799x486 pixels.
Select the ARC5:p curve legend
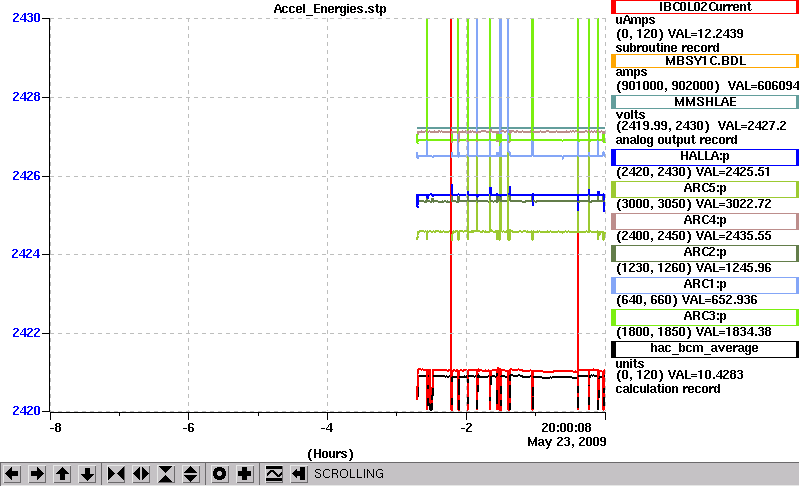pyautogui.click(x=705, y=189)
